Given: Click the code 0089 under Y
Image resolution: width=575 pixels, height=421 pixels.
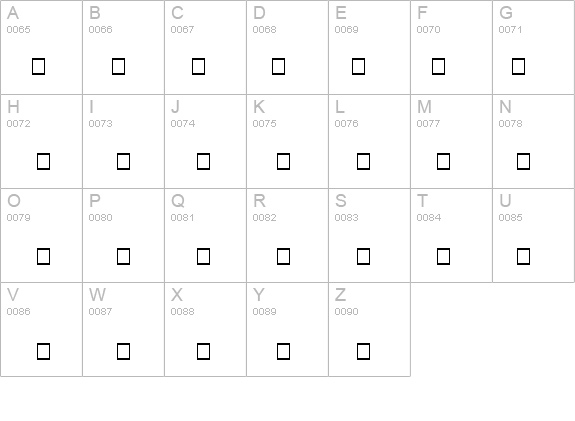Looking at the screenshot, I should (x=264, y=311).
